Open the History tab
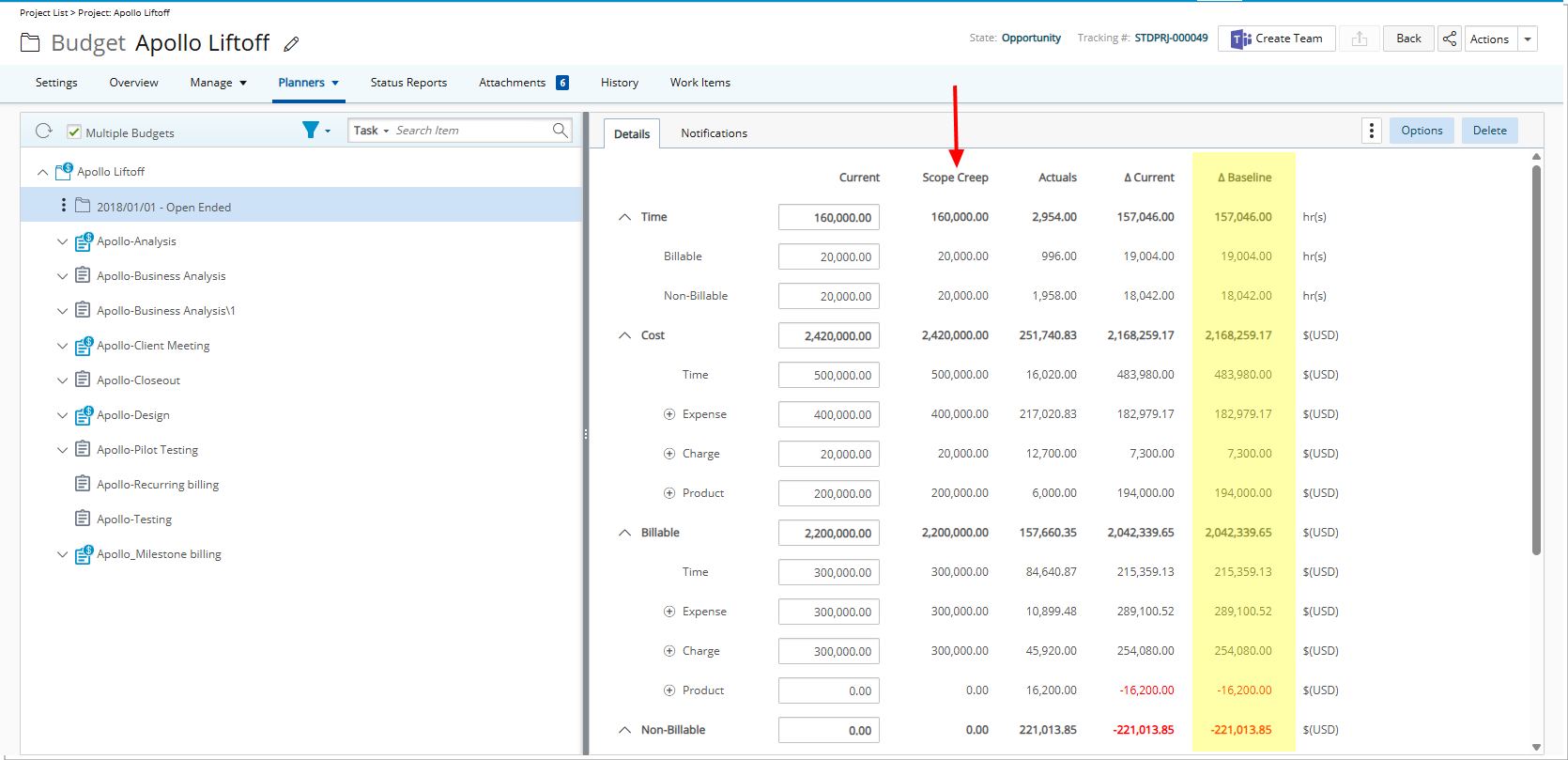The height and width of the screenshot is (760, 1568). (620, 83)
